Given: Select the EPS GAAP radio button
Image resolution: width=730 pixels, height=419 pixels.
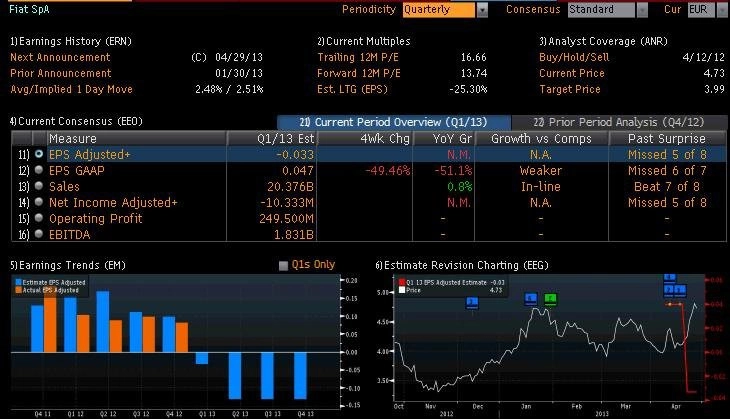Looking at the screenshot, I should point(39,170).
